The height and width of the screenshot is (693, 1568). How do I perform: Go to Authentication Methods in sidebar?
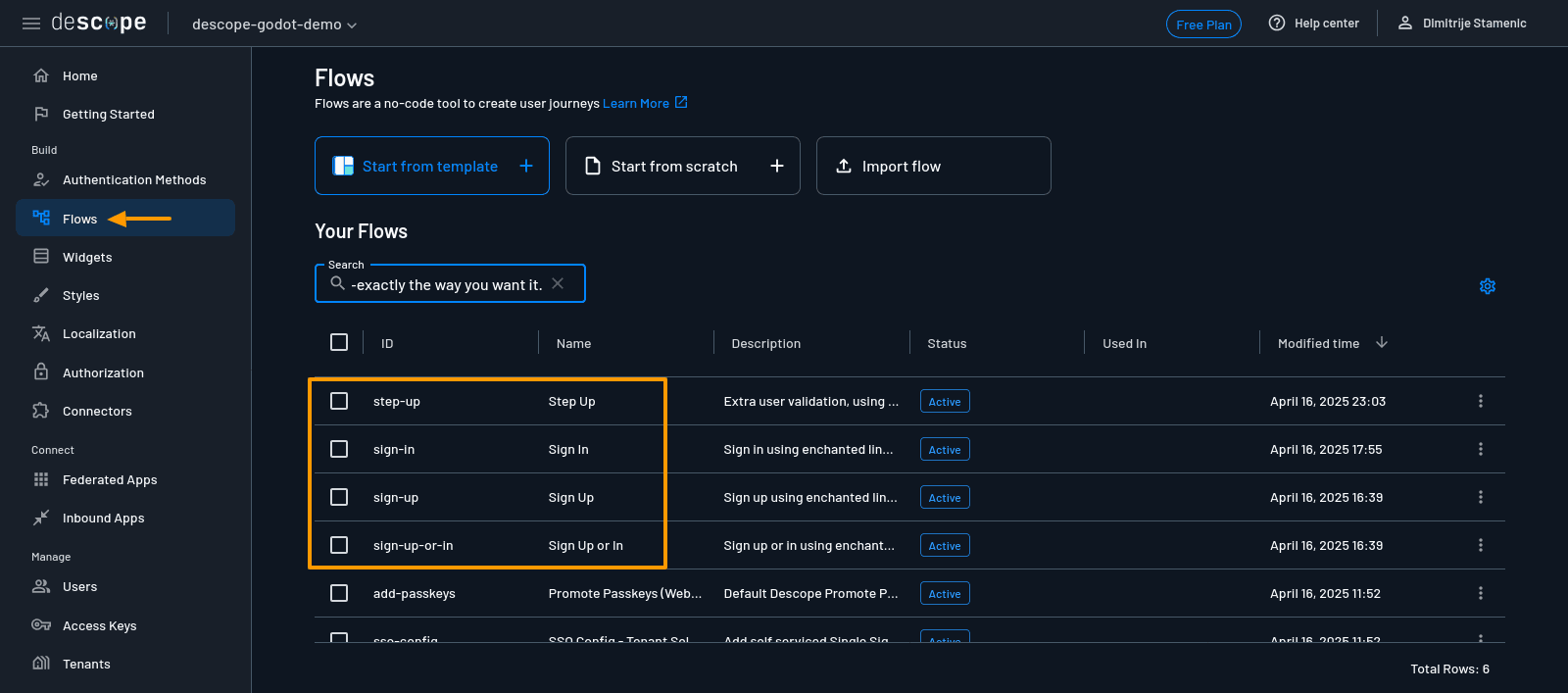(133, 180)
